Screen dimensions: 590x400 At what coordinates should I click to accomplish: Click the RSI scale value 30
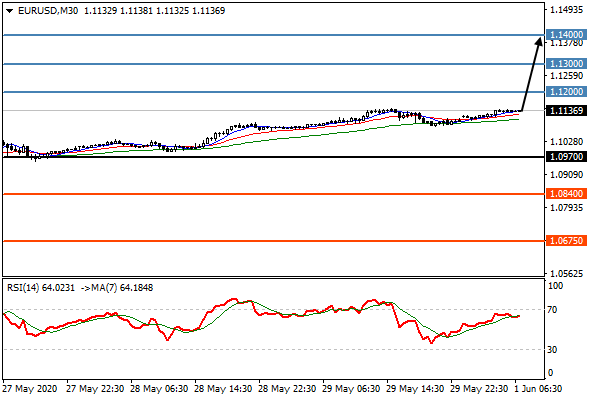[552, 350]
